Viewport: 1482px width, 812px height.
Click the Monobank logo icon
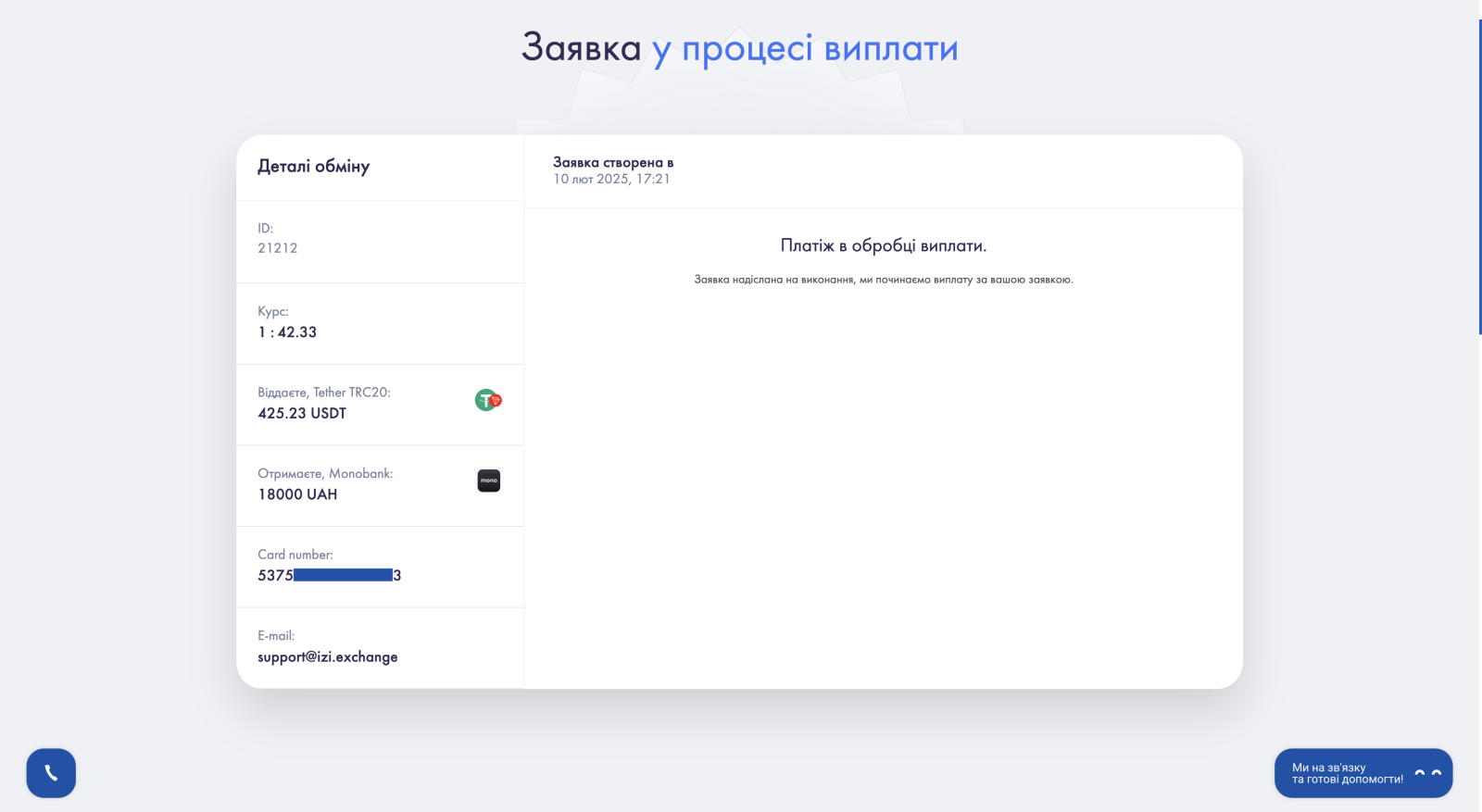(x=488, y=481)
